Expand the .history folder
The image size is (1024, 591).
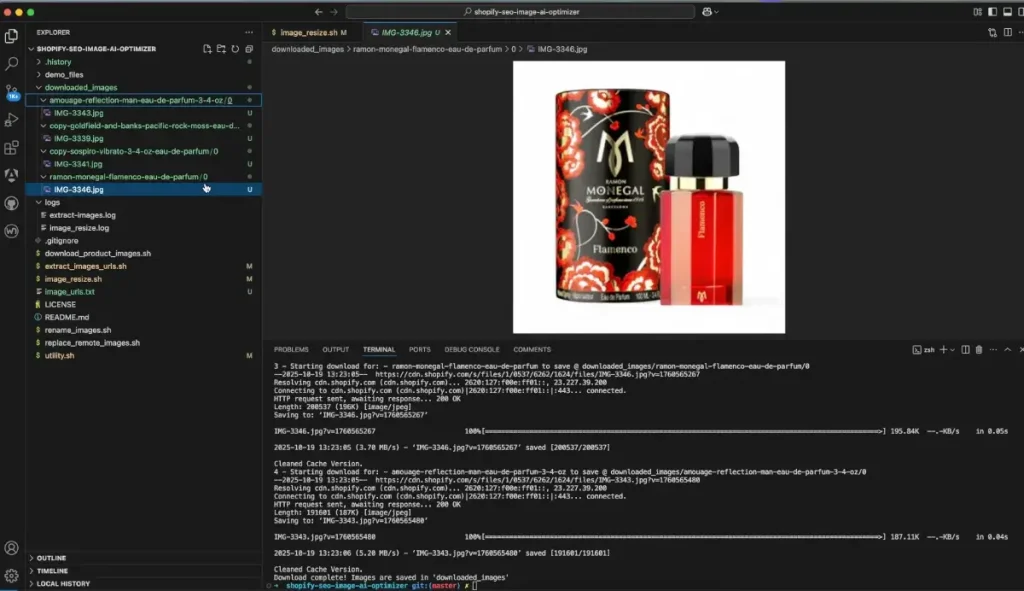click(x=58, y=62)
